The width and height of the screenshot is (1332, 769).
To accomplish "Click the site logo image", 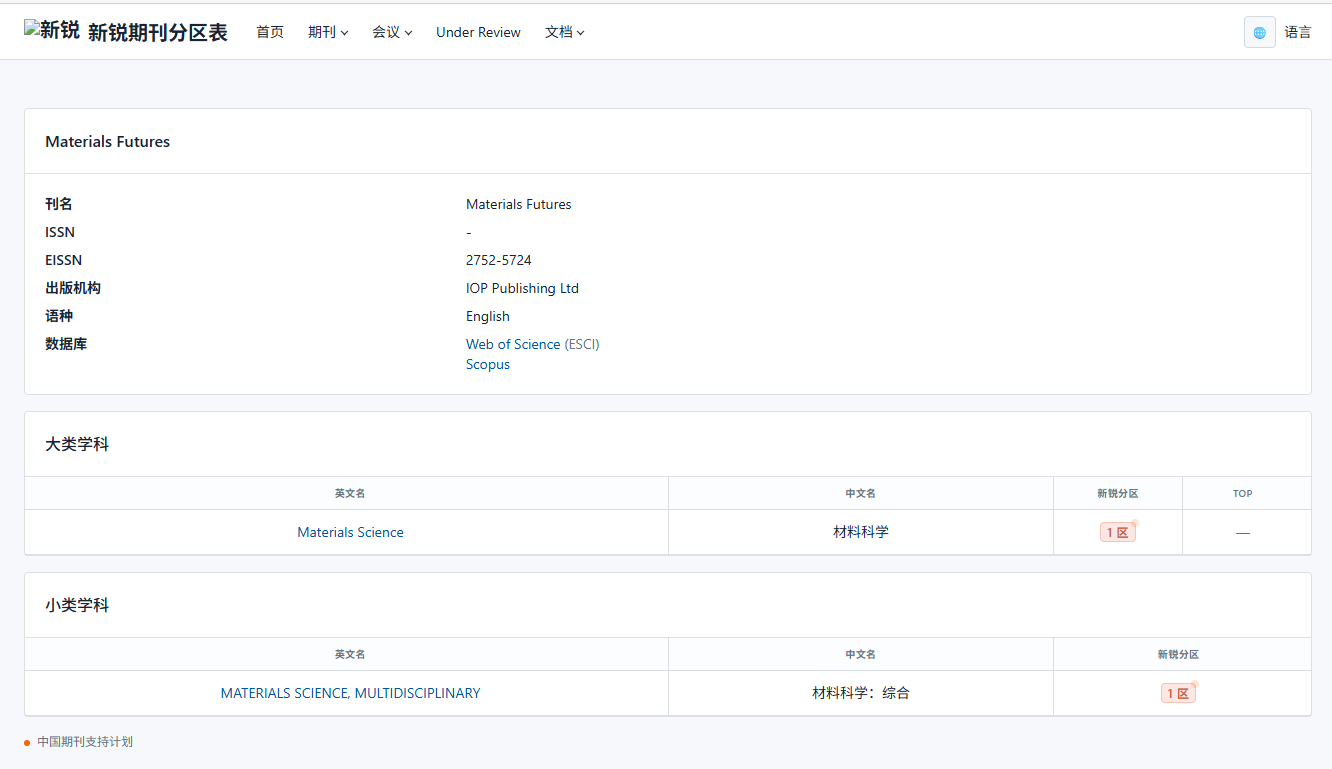I will point(52,31).
